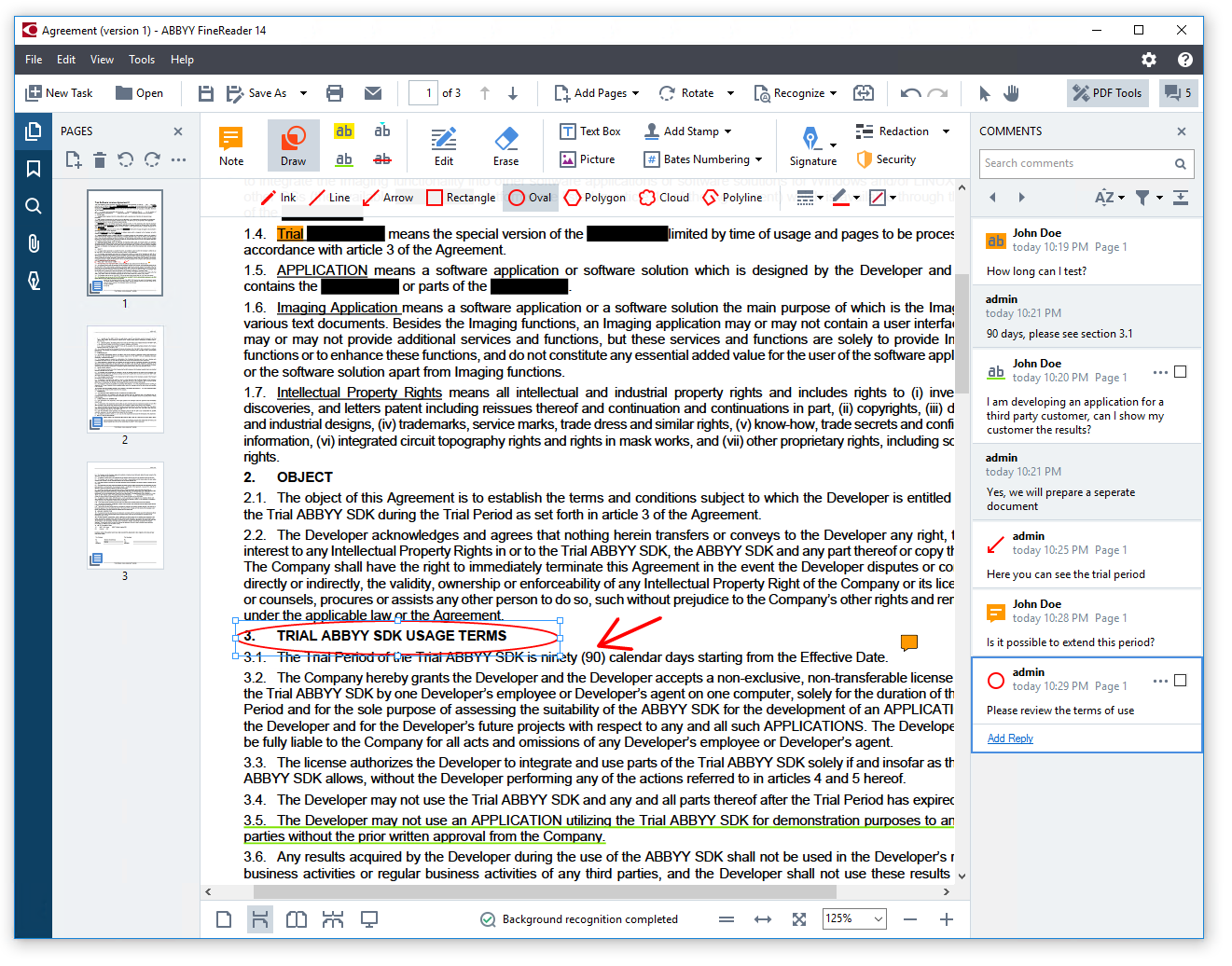Tick checkbox on John Doe's 10:20 PM comment
1232x966 pixels.
point(1181,372)
